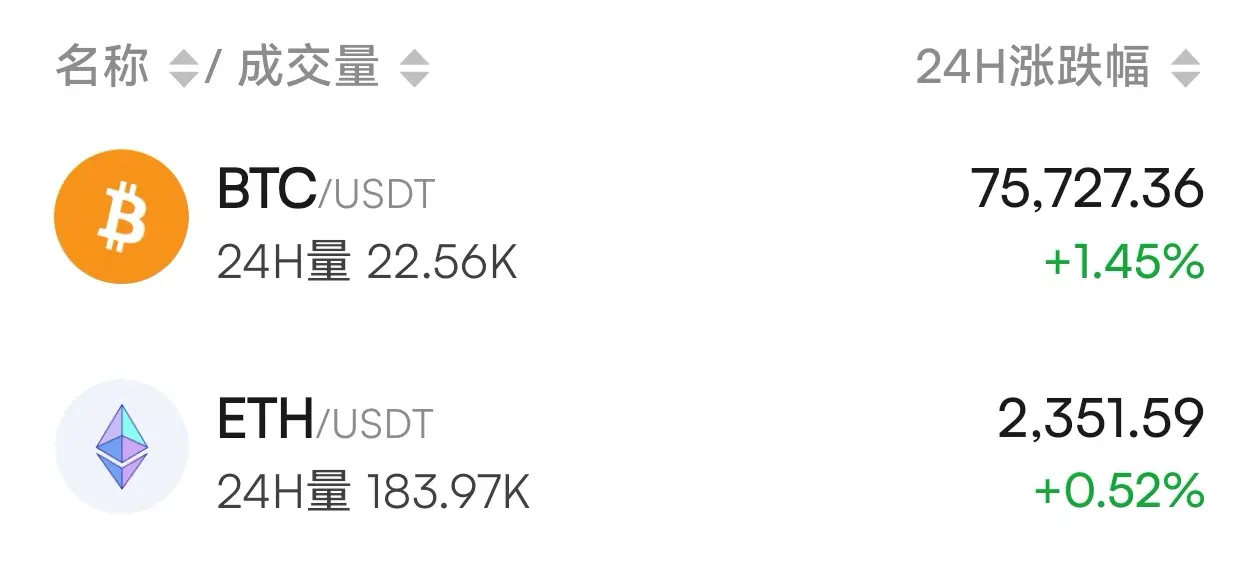This screenshot has width=1260, height=577.
Task: Click ETH 24H量 183.97K volume text
Action: [373, 493]
